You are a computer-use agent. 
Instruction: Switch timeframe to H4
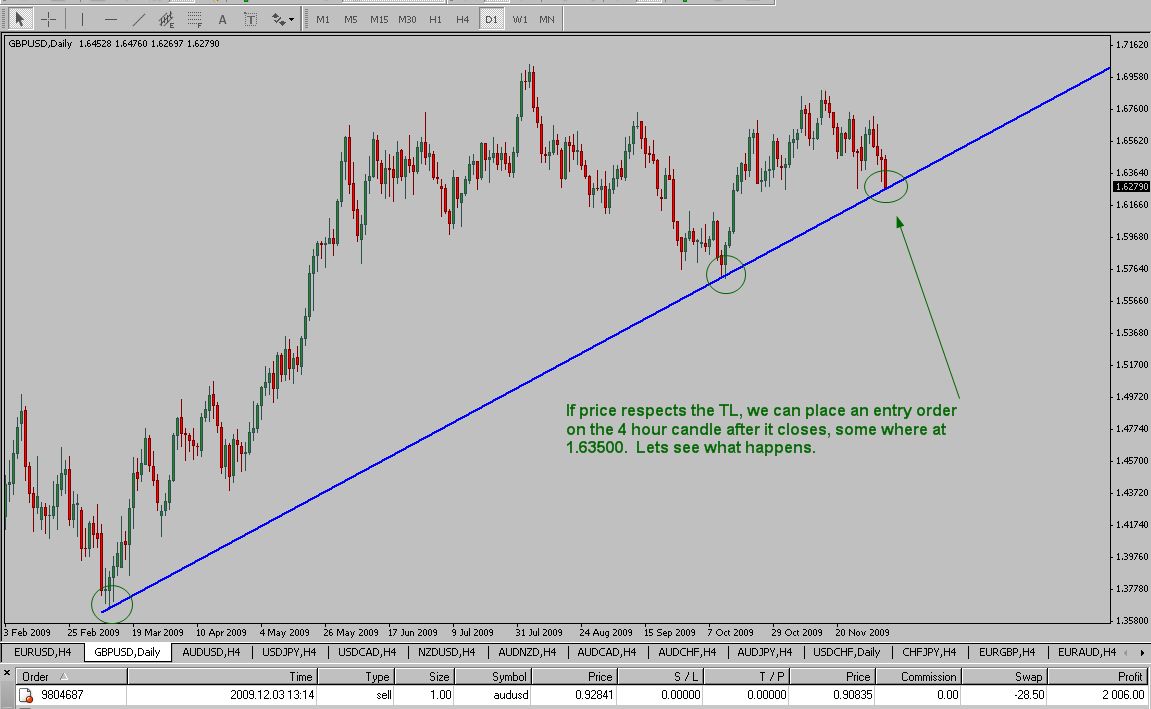click(462, 19)
